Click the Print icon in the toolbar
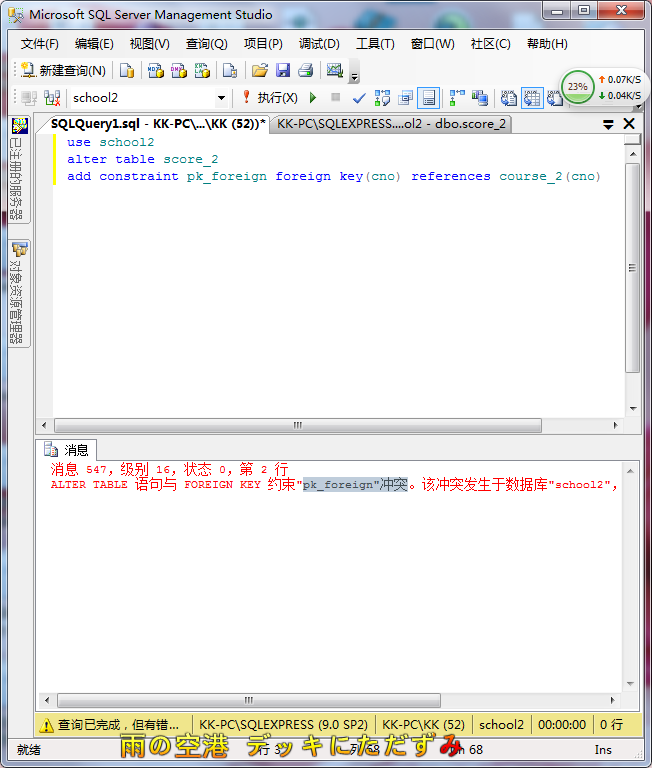 coord(306,71)
